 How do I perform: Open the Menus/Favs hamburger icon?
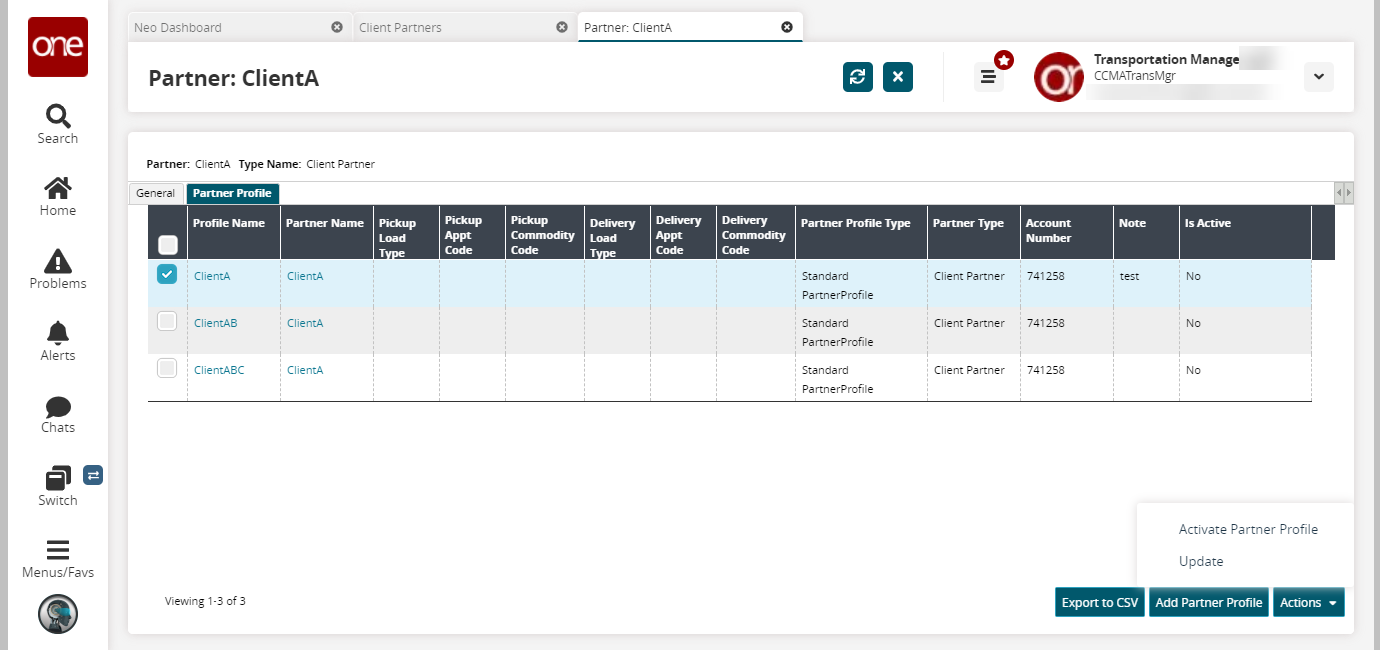pos(58,550)
